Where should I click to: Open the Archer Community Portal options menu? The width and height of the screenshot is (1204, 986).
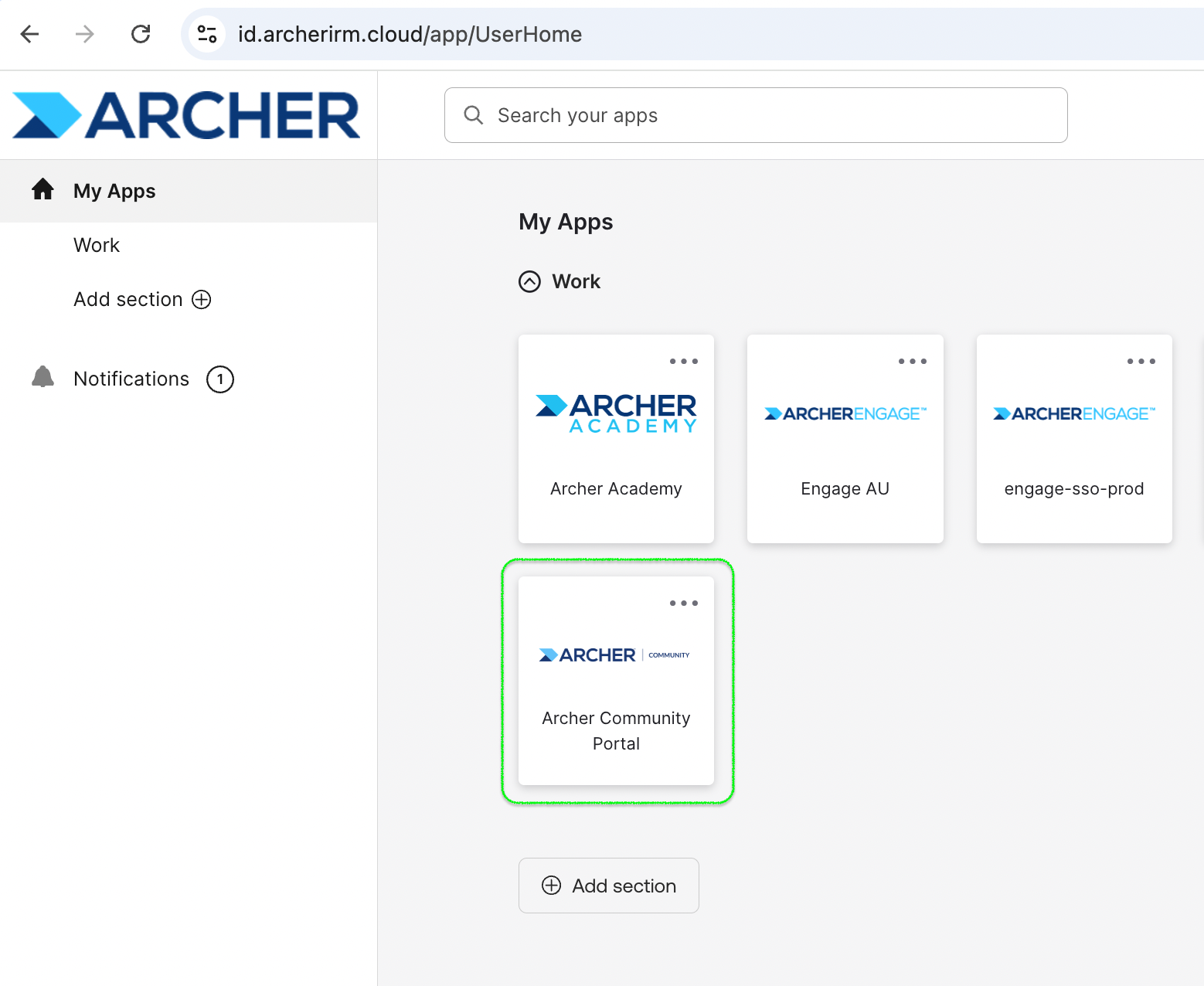(683, 602)
